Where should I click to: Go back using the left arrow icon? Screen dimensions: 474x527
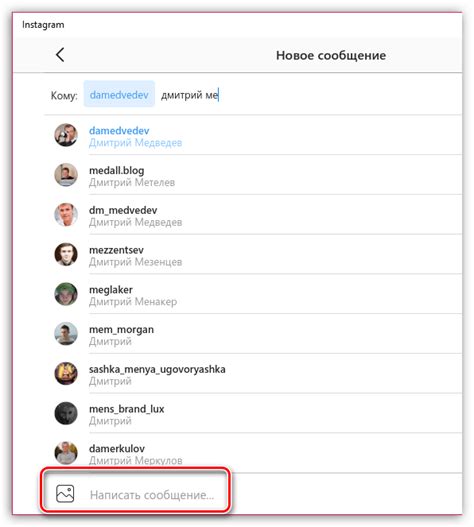[x=60, y=55]
